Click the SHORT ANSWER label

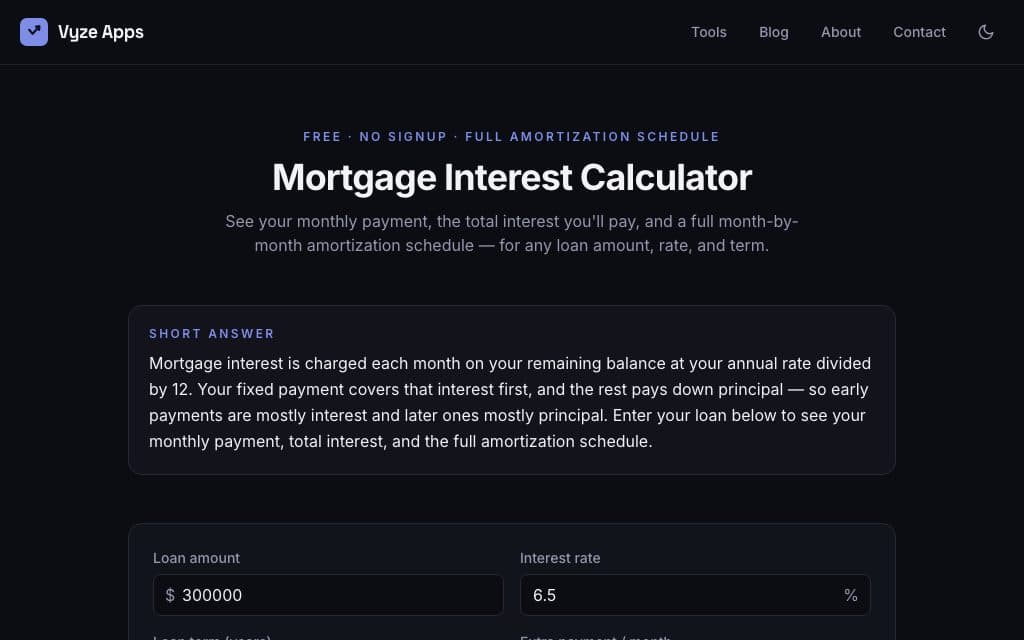212,334
